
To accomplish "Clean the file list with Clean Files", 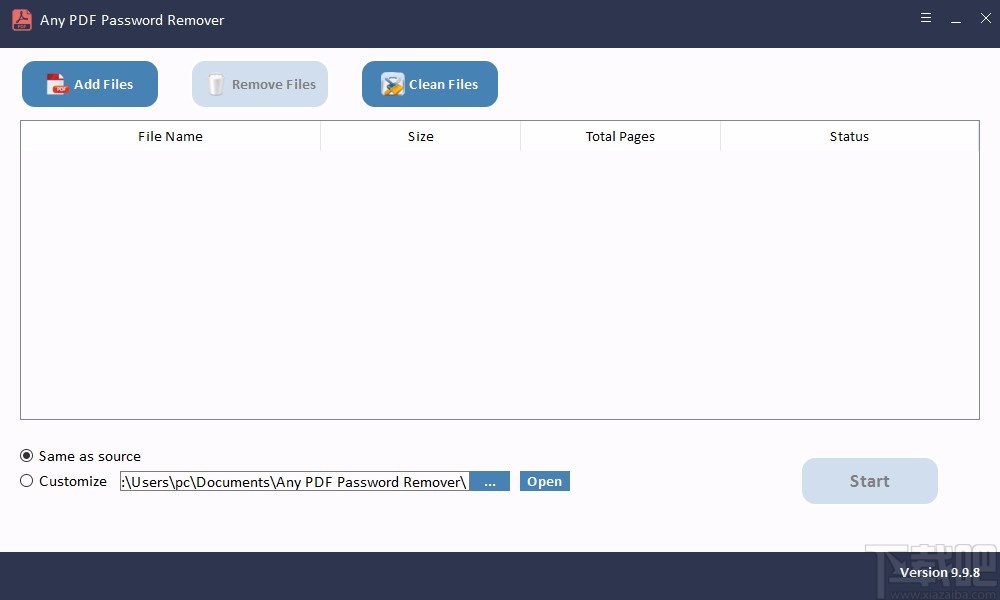I will (x=429, y=84).
